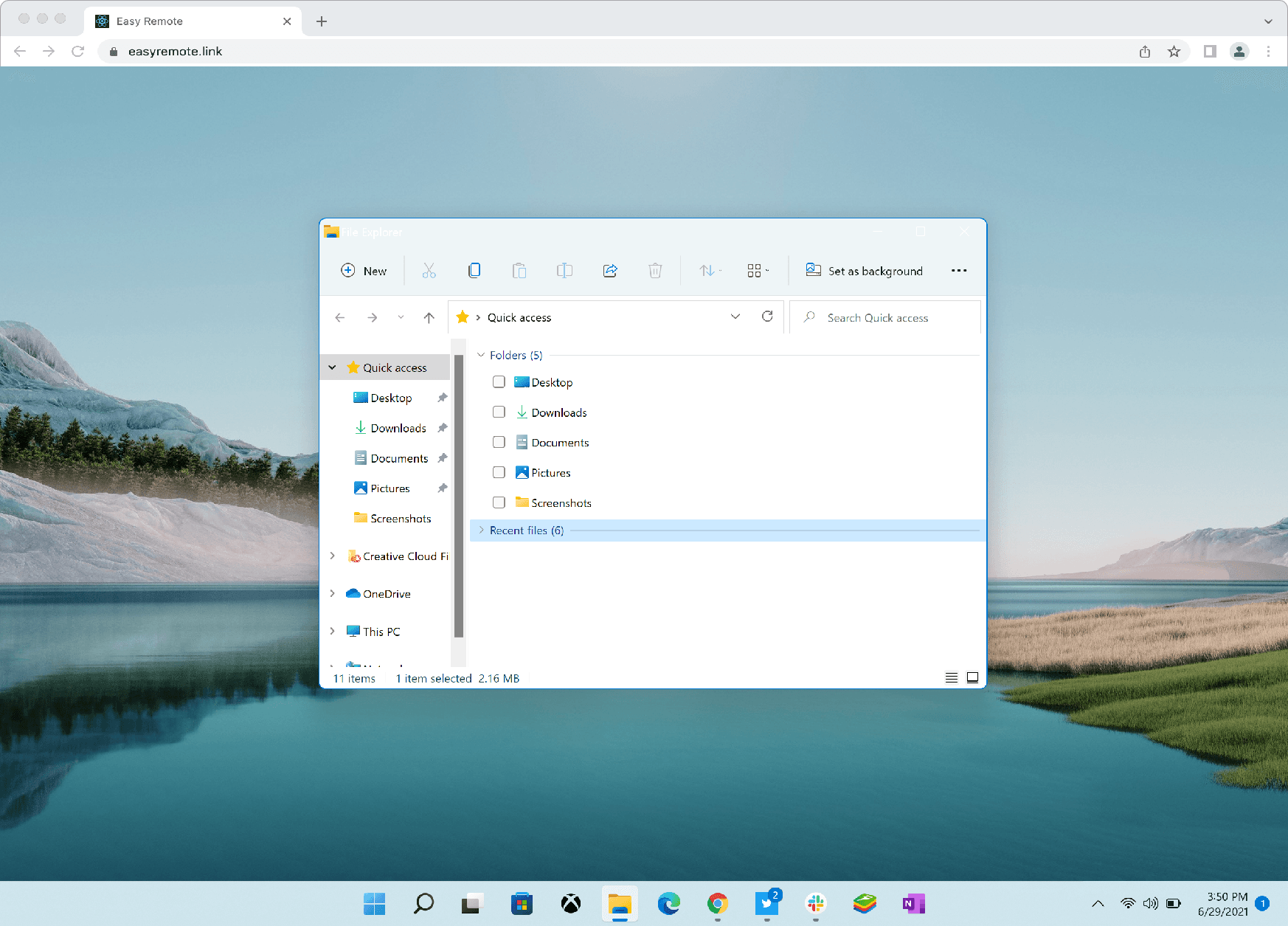Select the Cut icon in the toolbar
The height and width of the screenshot is (926, 1288).
pos(429,270)
